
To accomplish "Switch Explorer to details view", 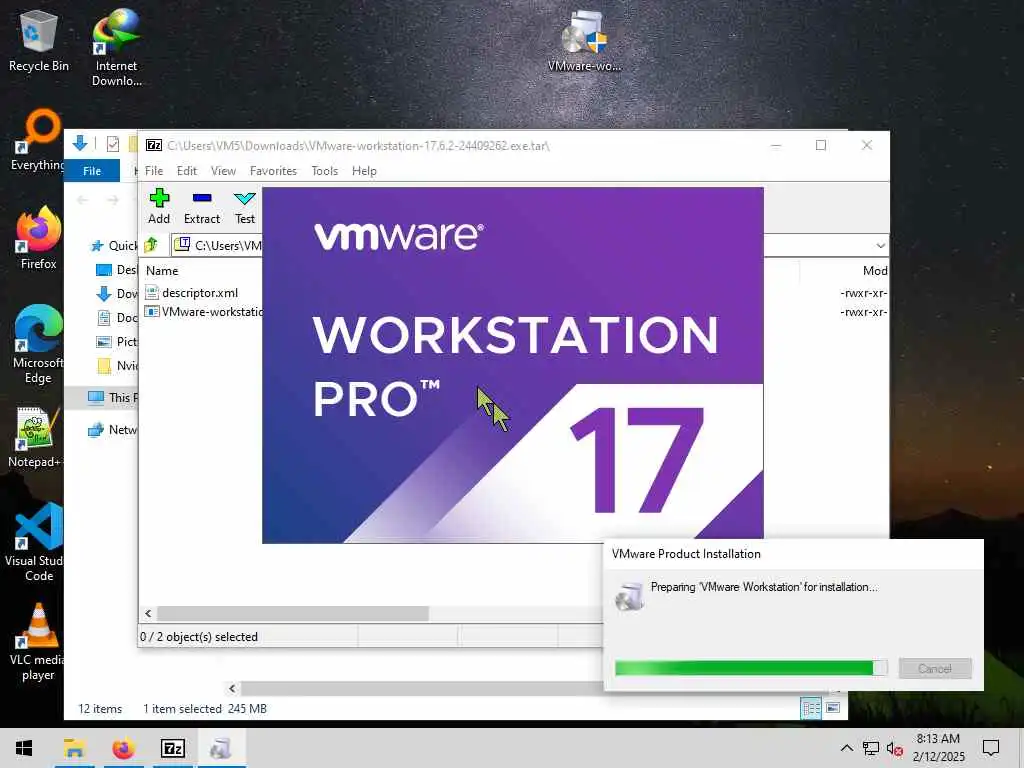I will (x=811, y=708).
